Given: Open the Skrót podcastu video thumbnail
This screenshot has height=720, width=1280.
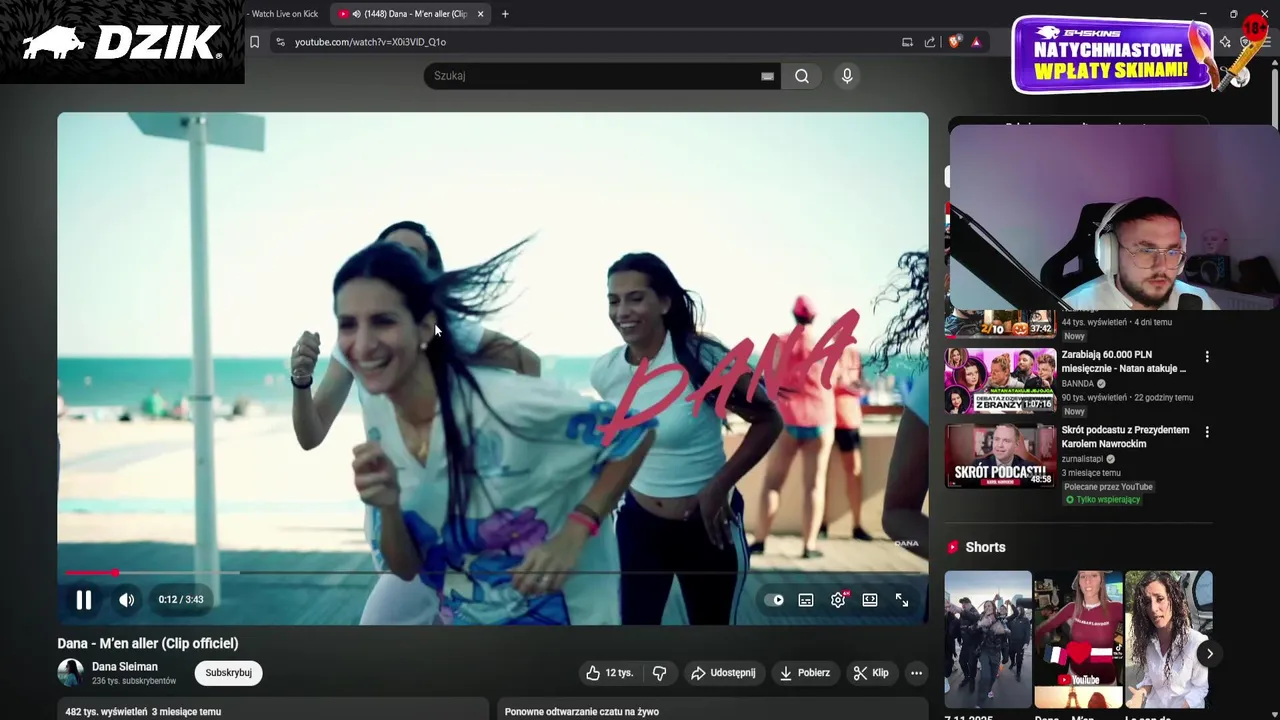Looking at the screenshot, I should [1000, 456].
